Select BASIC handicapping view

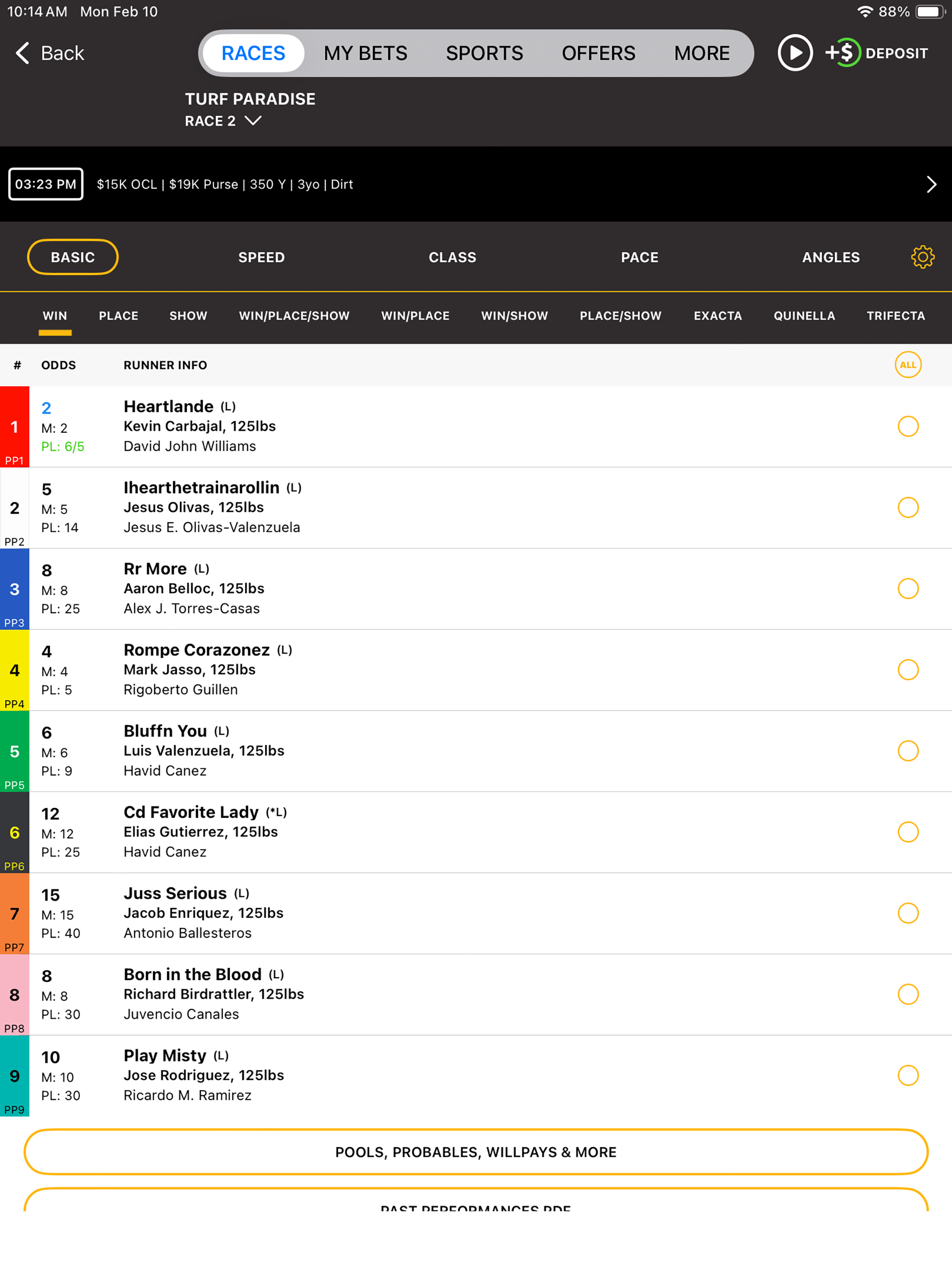pyautogui.click(x=73, y=257)
